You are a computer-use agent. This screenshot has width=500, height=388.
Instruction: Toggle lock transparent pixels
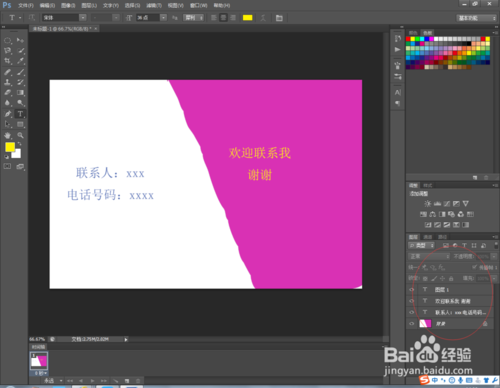tap(425, 278)
